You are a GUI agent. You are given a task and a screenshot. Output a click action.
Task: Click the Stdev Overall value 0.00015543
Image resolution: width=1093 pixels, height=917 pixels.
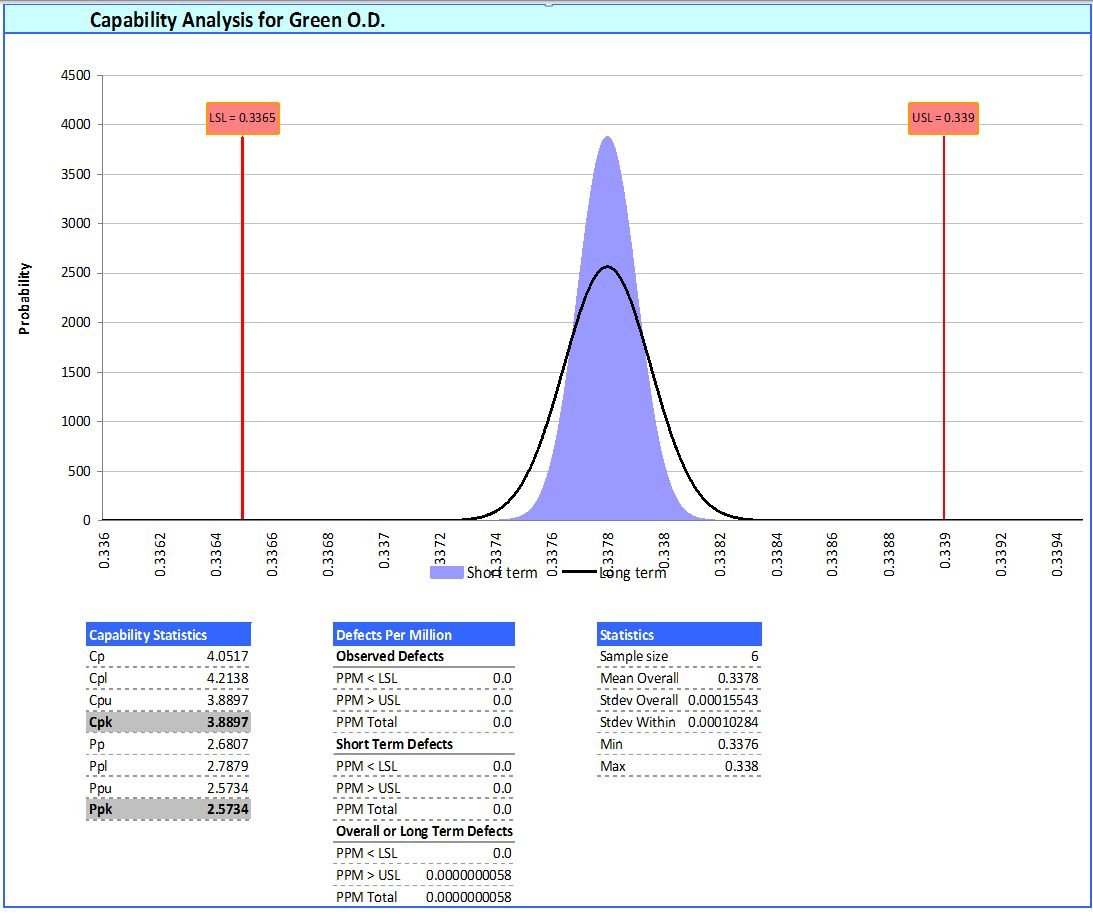point(723,700)
